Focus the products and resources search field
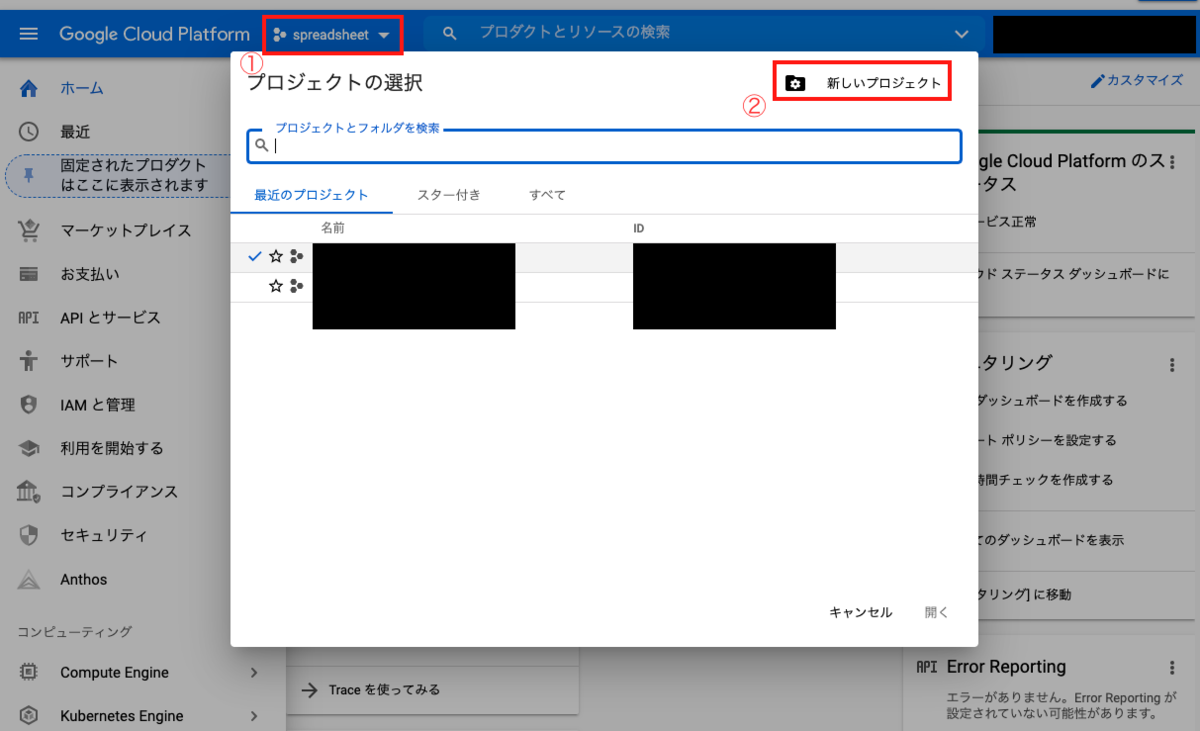This screenshot has width=1200, height=731. pyautogui.click(x=700, y=33)
